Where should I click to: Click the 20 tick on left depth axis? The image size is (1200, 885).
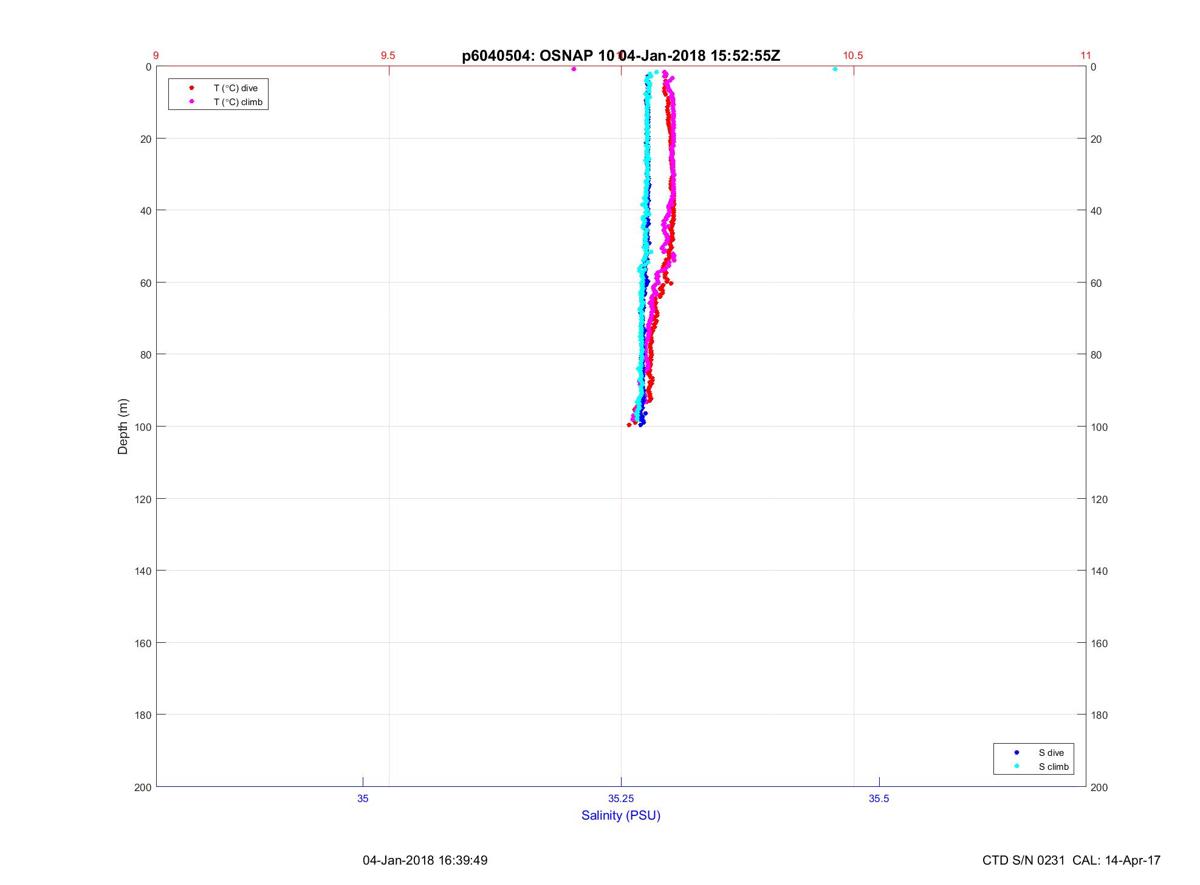(x=145, y=139)
